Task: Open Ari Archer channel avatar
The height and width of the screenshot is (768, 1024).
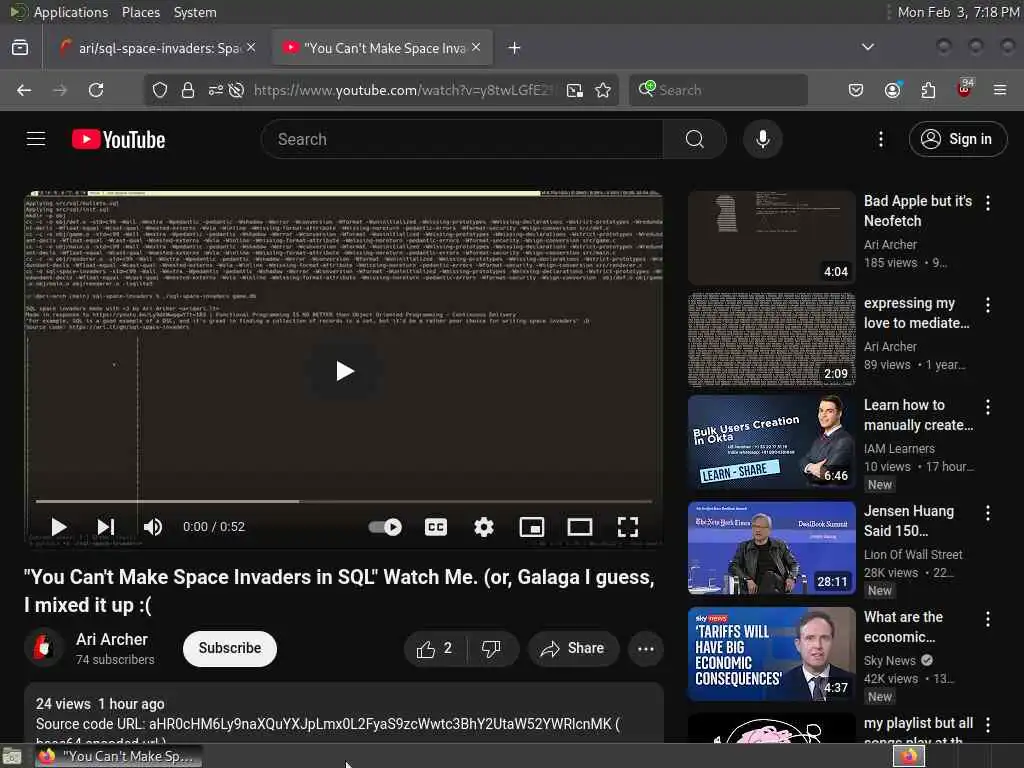Action: (43, 647)
